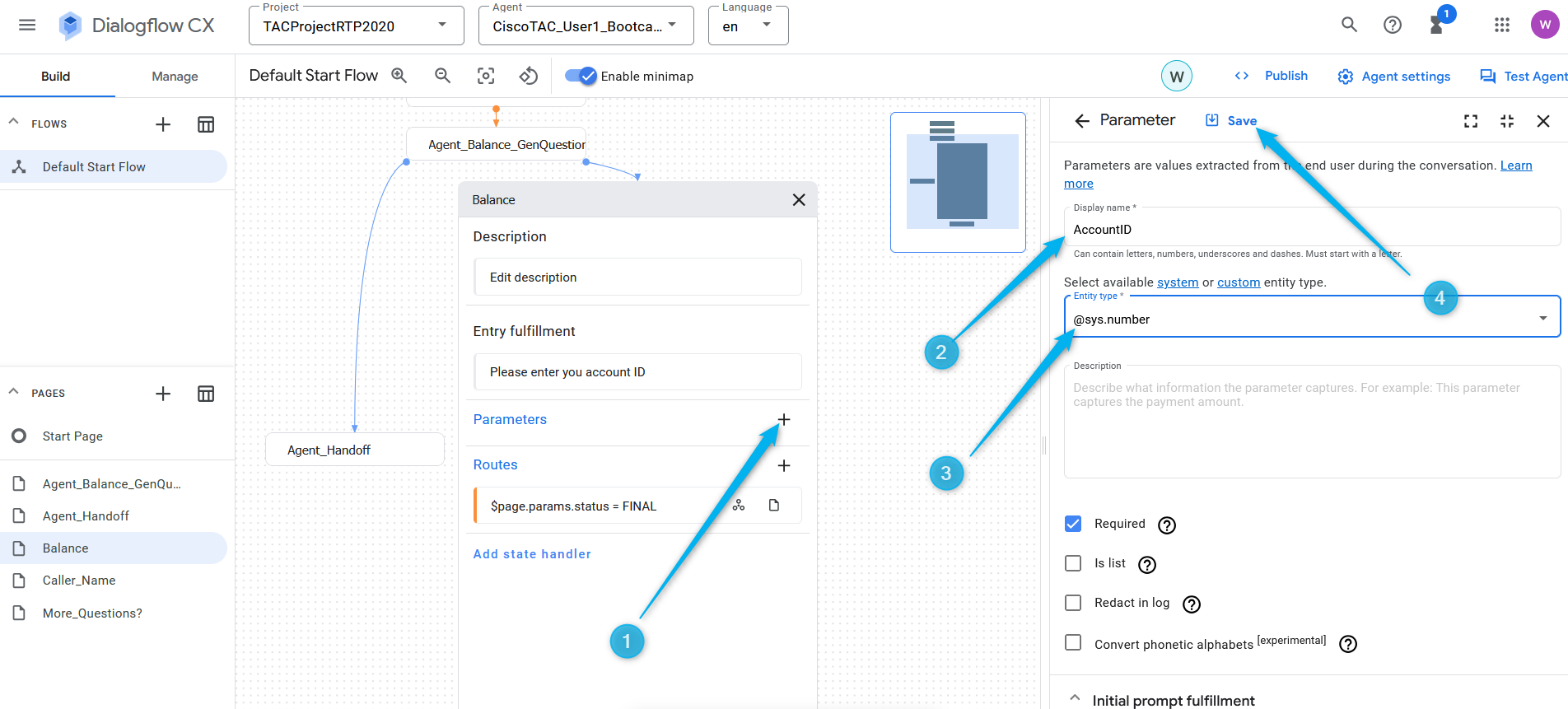Open the Agent dropdown CiscoTAC_User1

[x=586, y=26]
